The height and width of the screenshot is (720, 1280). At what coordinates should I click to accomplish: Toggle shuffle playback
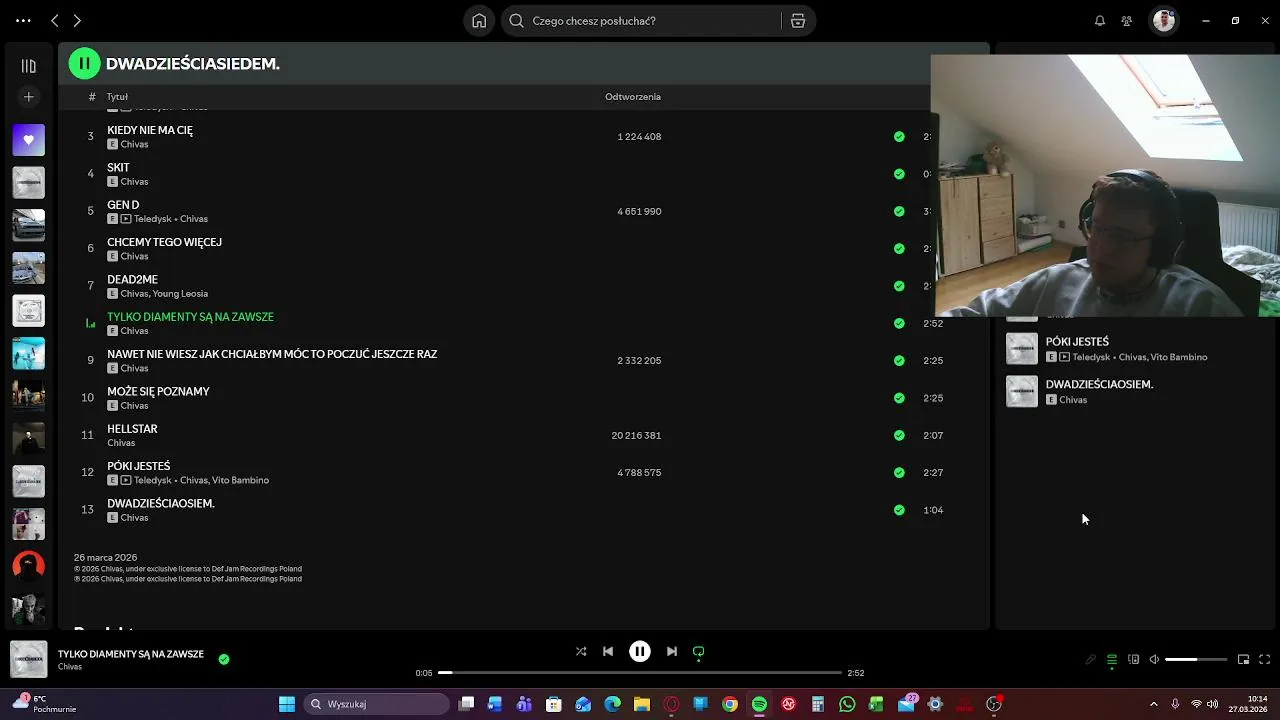tap(581, 651)
